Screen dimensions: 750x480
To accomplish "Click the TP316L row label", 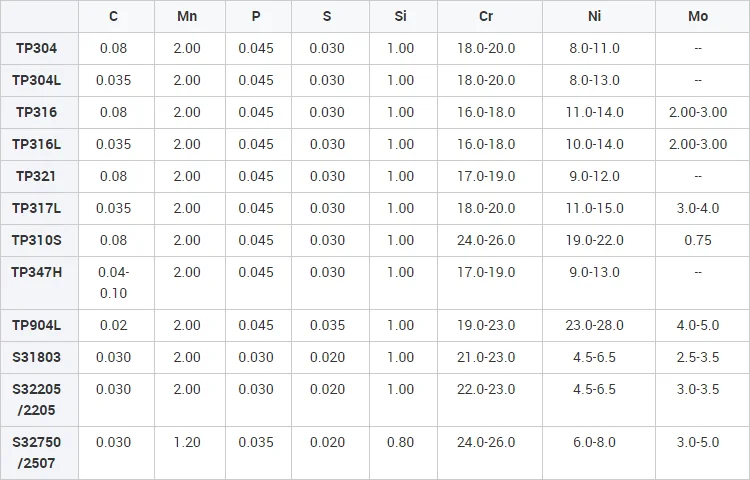I will pyautogui.click(x=36, y=144).
